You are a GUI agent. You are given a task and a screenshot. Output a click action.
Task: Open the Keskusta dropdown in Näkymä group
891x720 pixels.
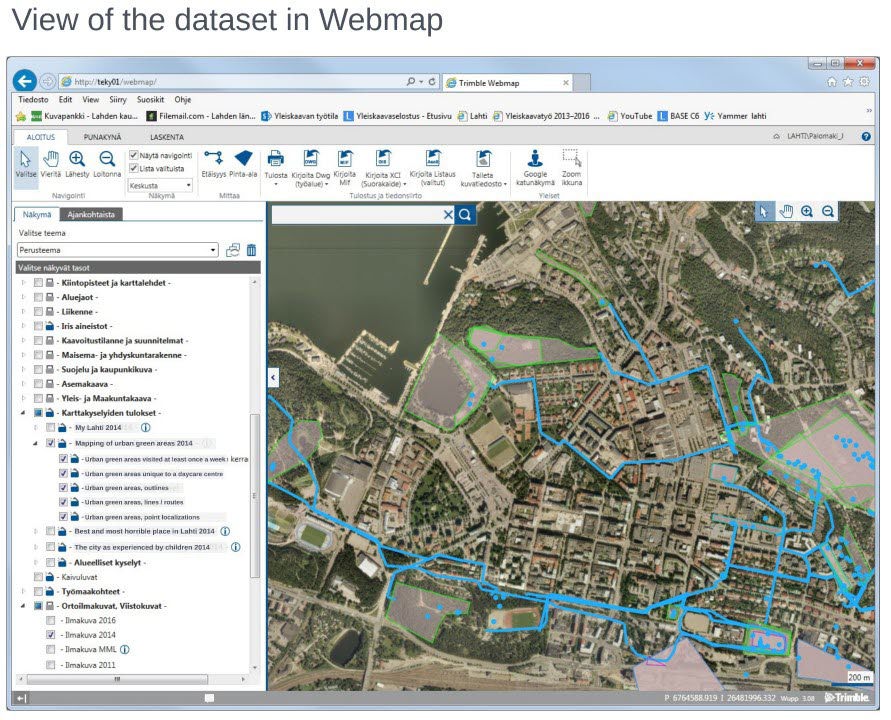point(160,185)
